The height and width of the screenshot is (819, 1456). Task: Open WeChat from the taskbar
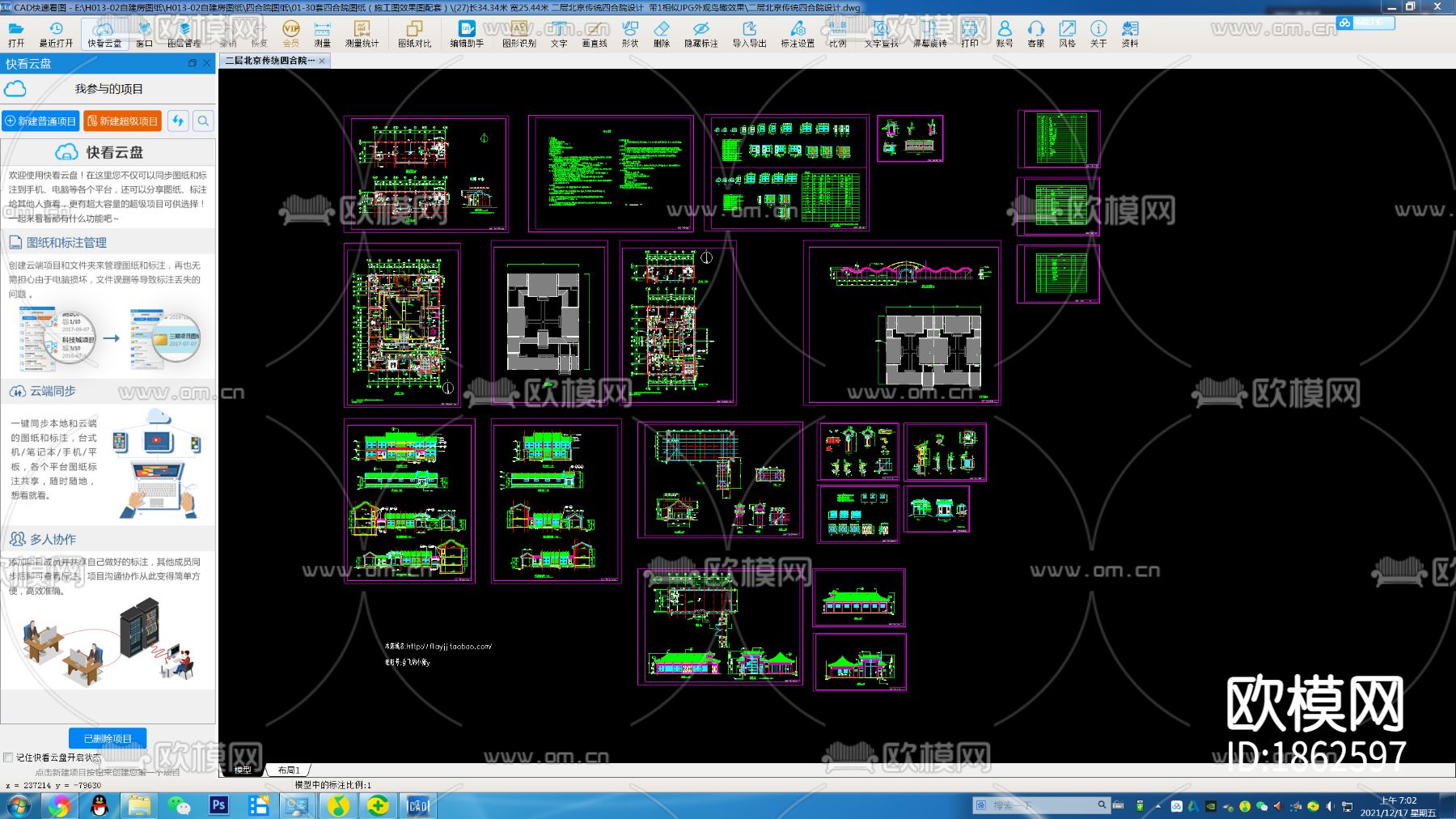coord(179,805)
